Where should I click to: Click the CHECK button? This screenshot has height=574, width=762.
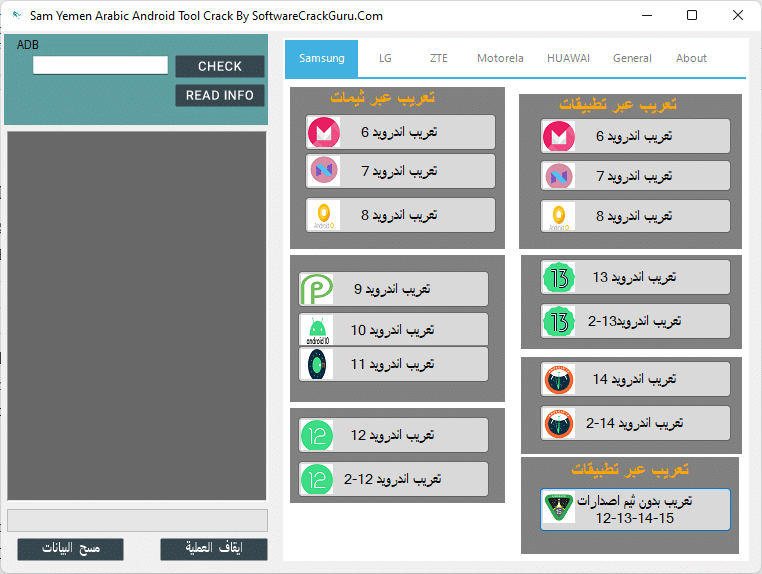pos(220,66)
